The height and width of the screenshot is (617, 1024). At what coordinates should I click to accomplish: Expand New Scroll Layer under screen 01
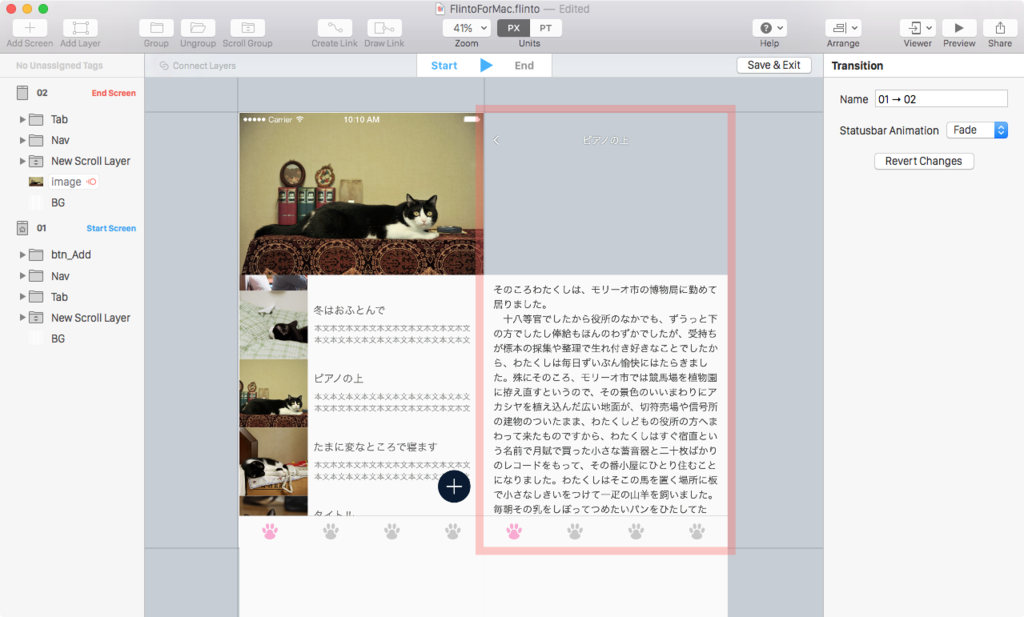pyautogui.click(x=22, y=318)
